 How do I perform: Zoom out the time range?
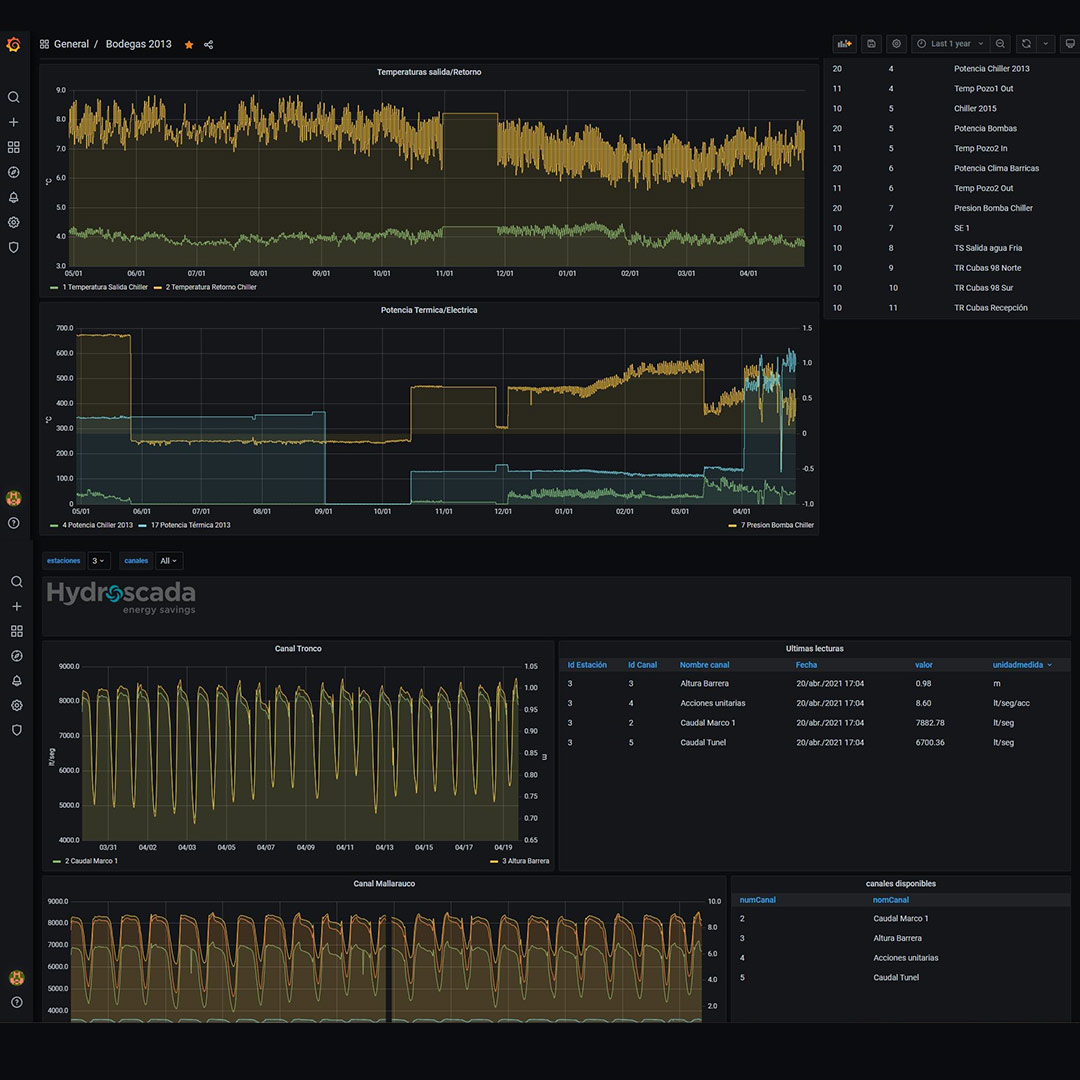pos(1000,44)
